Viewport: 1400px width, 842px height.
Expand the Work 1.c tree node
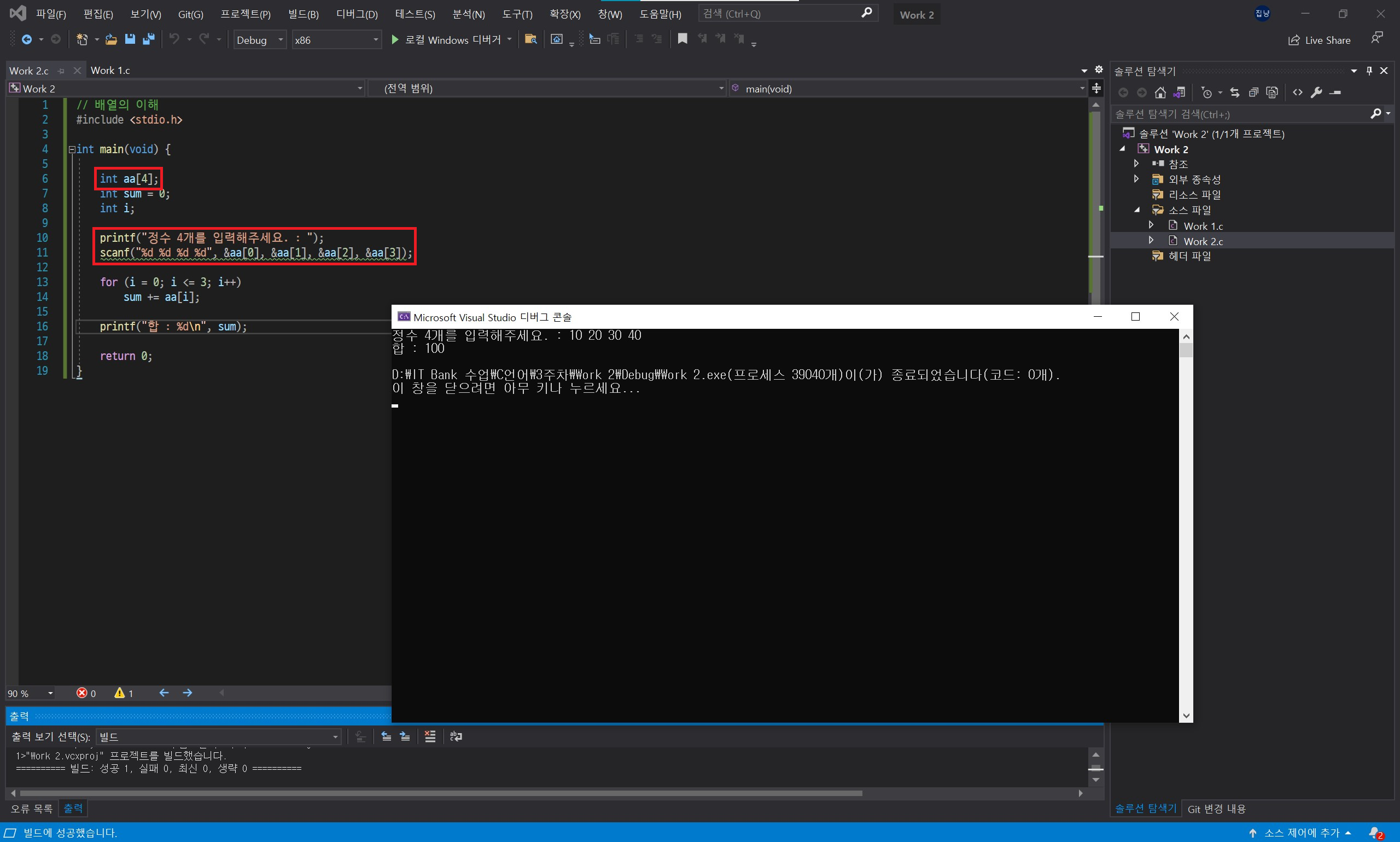tap(1151, 225)
